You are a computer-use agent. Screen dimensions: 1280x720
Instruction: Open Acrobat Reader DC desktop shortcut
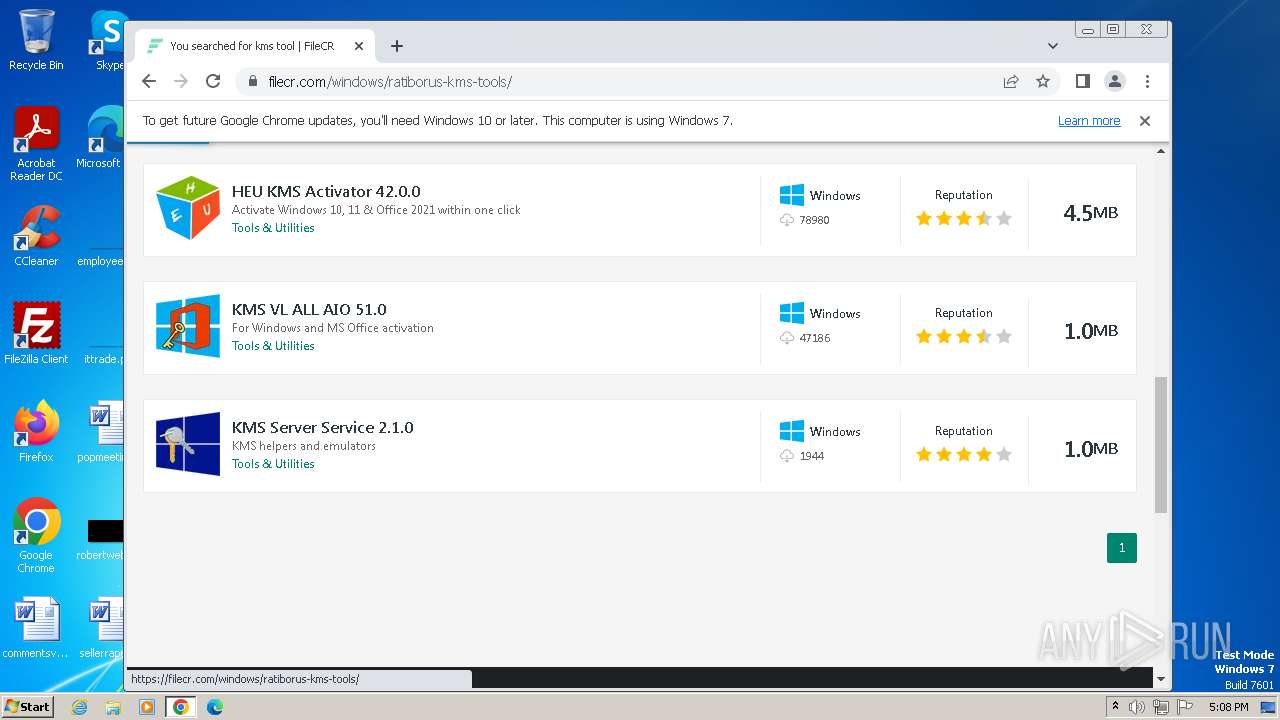[36, 145]
